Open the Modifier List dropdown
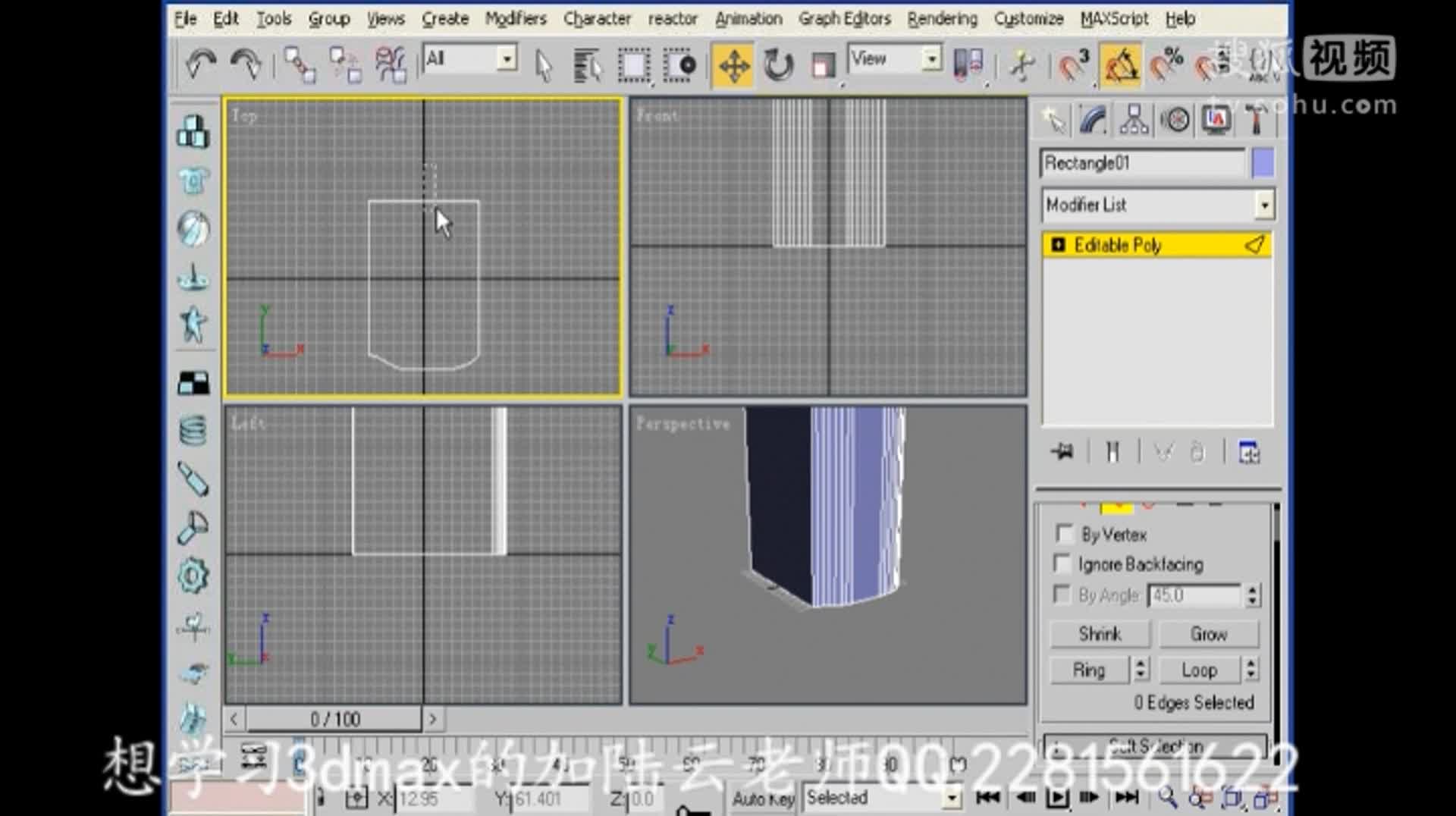Image resolution: width=1456 pixels, height=816 pixels. pos(1264,205)
